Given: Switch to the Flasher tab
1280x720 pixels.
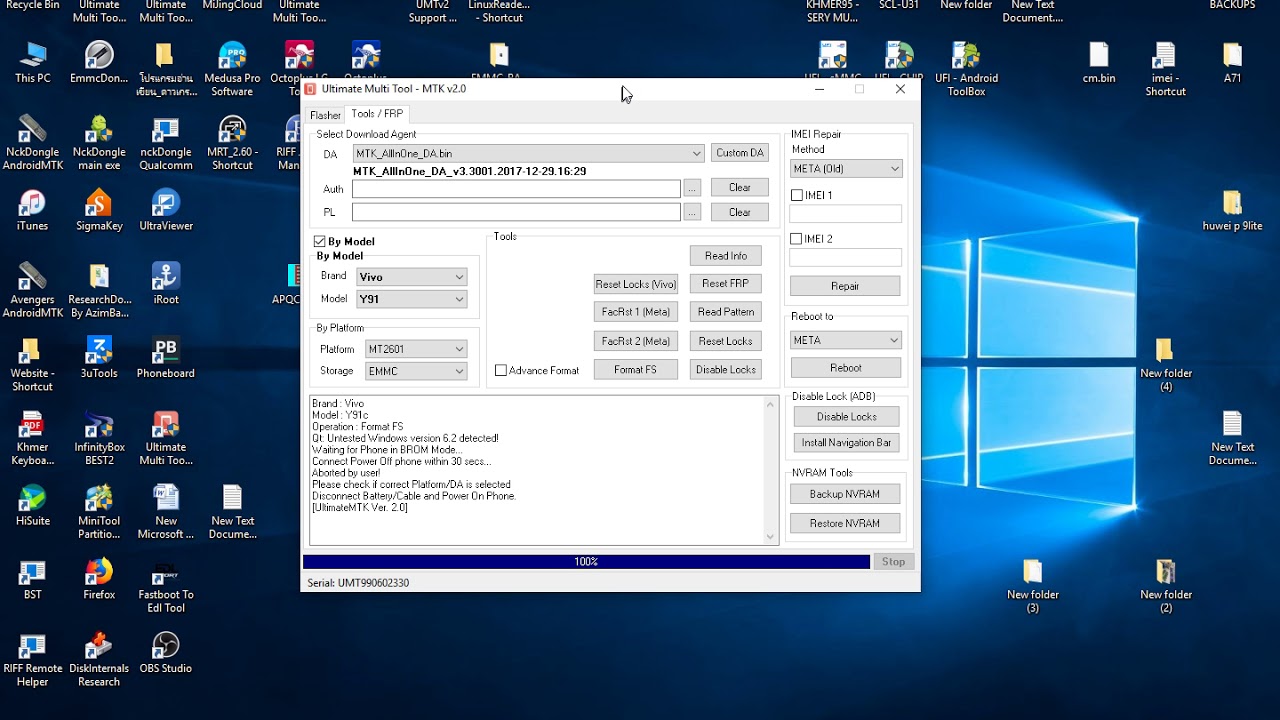Looking at the screenshot, I should pyautogui.click(x=325, y=115).
